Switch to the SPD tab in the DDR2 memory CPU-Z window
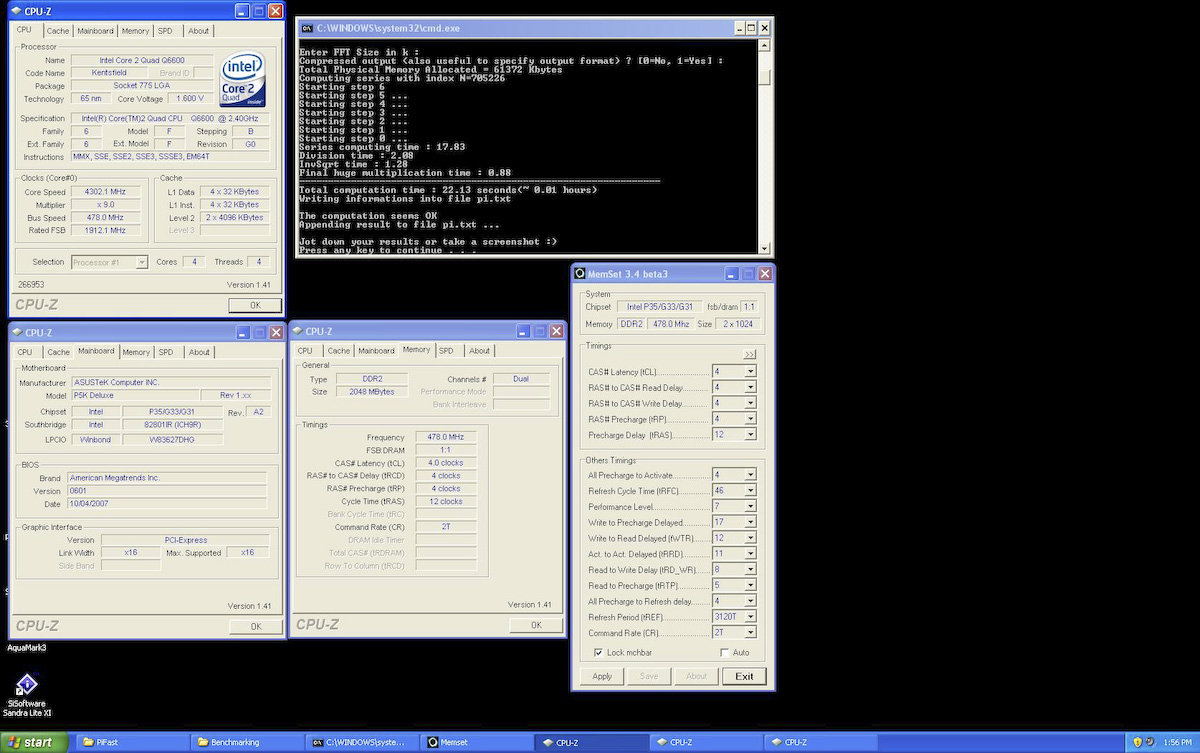The width and height of the screenshot is (1200, 753). pos(446,351)
